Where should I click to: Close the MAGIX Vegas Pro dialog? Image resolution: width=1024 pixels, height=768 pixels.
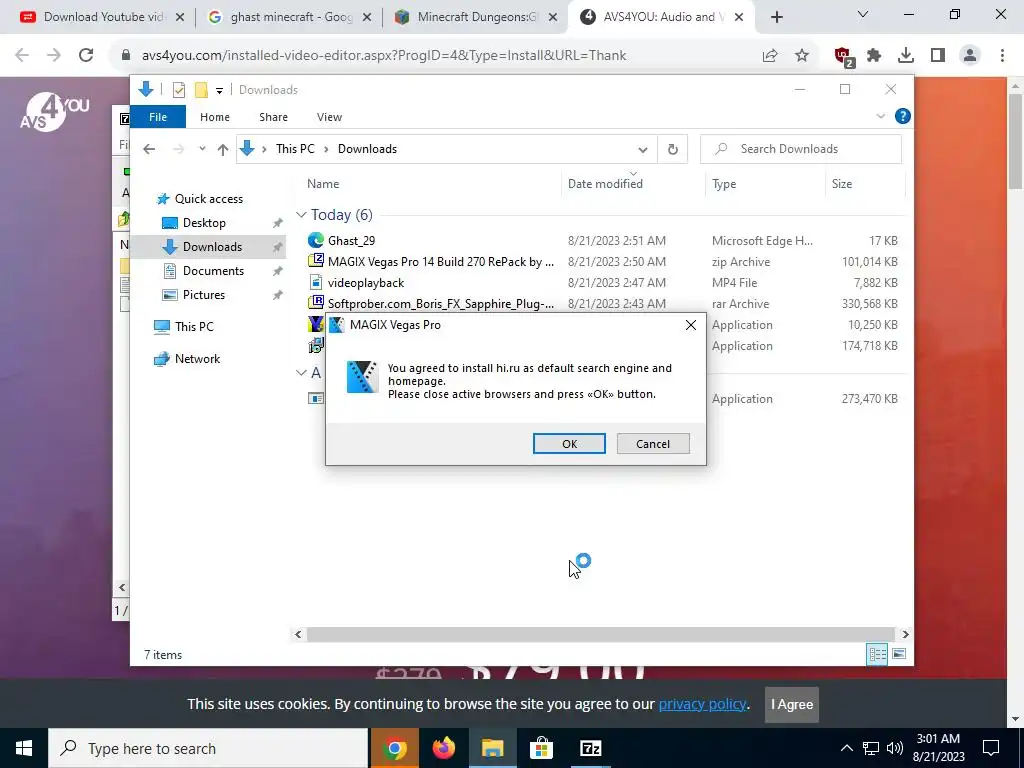coord(690,325)
